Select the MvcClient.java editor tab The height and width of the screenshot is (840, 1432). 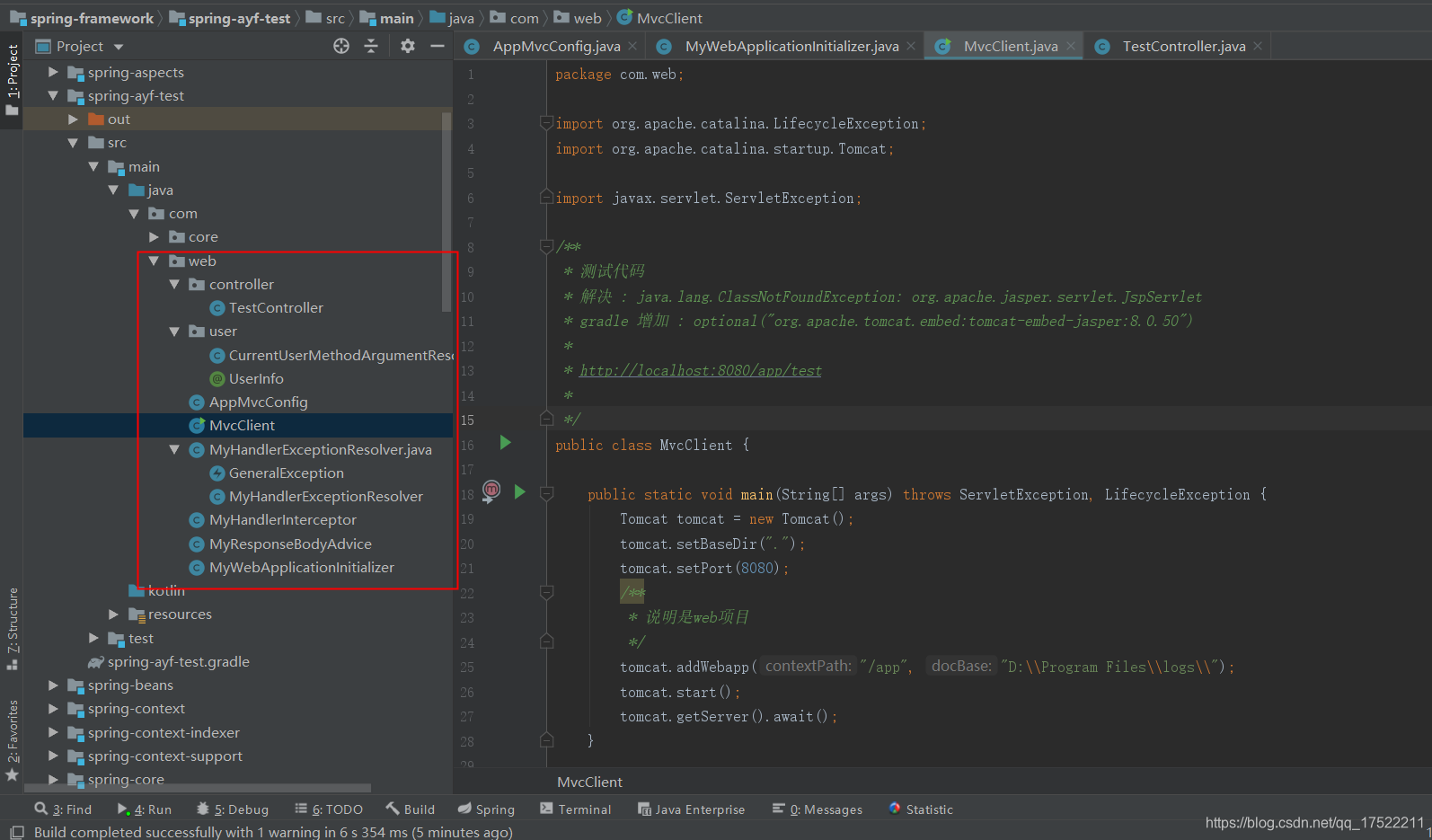(x=1003, y=46)
